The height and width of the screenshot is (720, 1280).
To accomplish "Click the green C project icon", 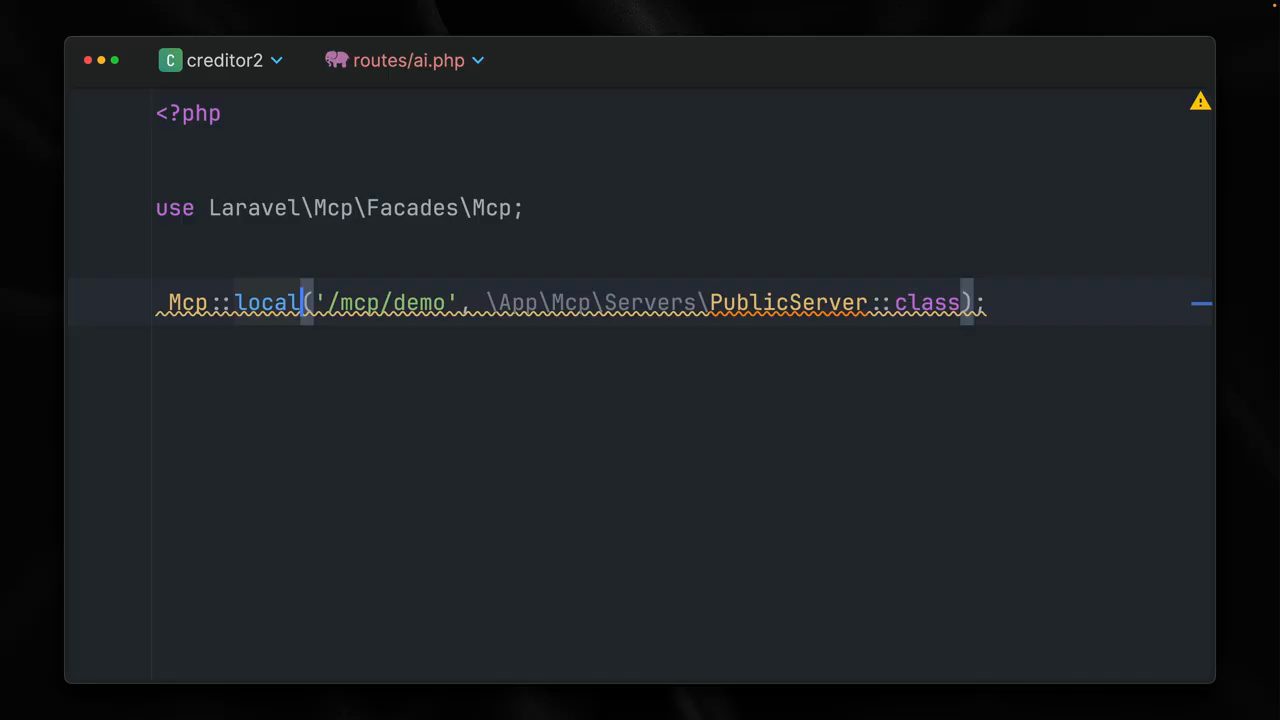I will [x=170, y=60].
